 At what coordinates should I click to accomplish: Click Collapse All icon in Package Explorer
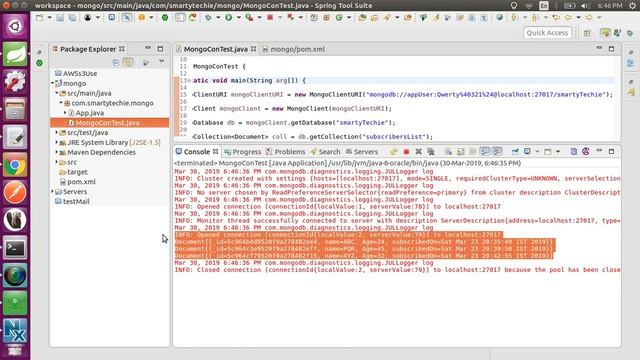(x=116, y=62)
